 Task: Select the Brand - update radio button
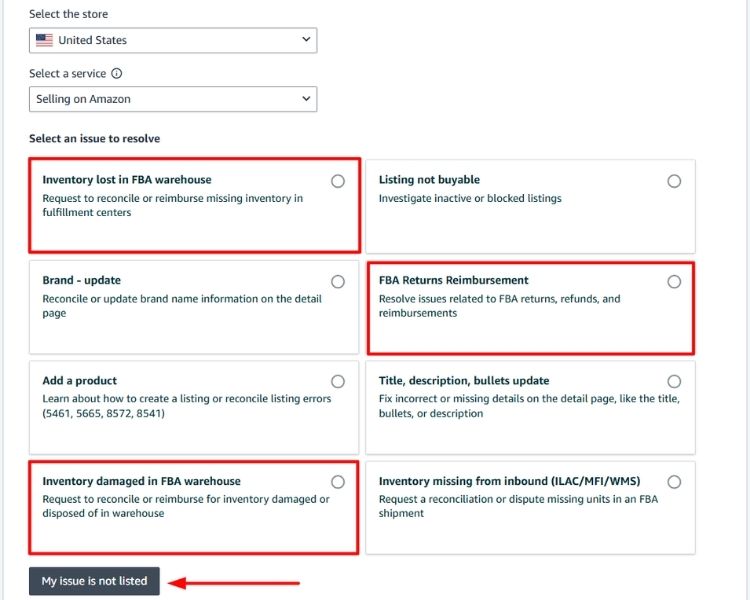pos(338,281)
